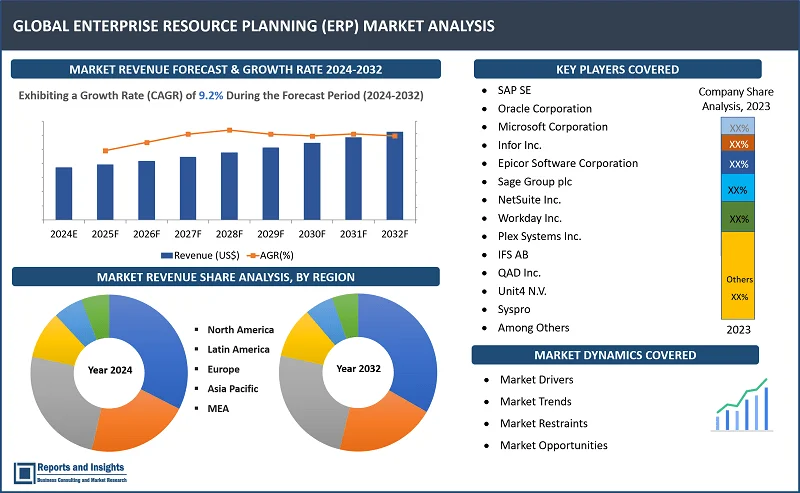This screenshot has height=493, width=800.
Task: Click Among Others entry
Action: point(533,328)
